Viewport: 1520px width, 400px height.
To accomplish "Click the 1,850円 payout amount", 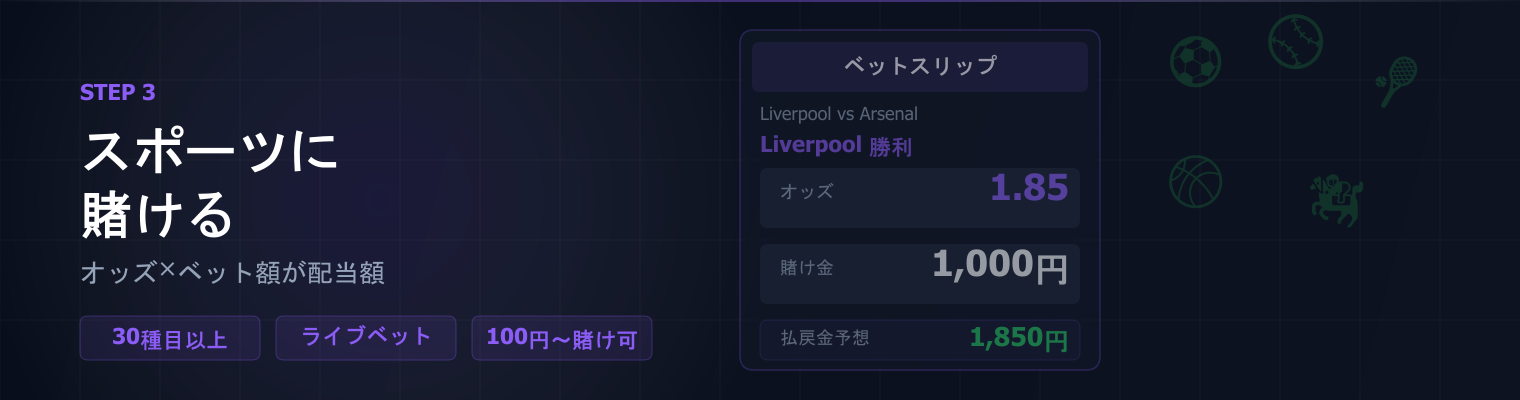I will pyautogui.click(x=1018, y=339).
